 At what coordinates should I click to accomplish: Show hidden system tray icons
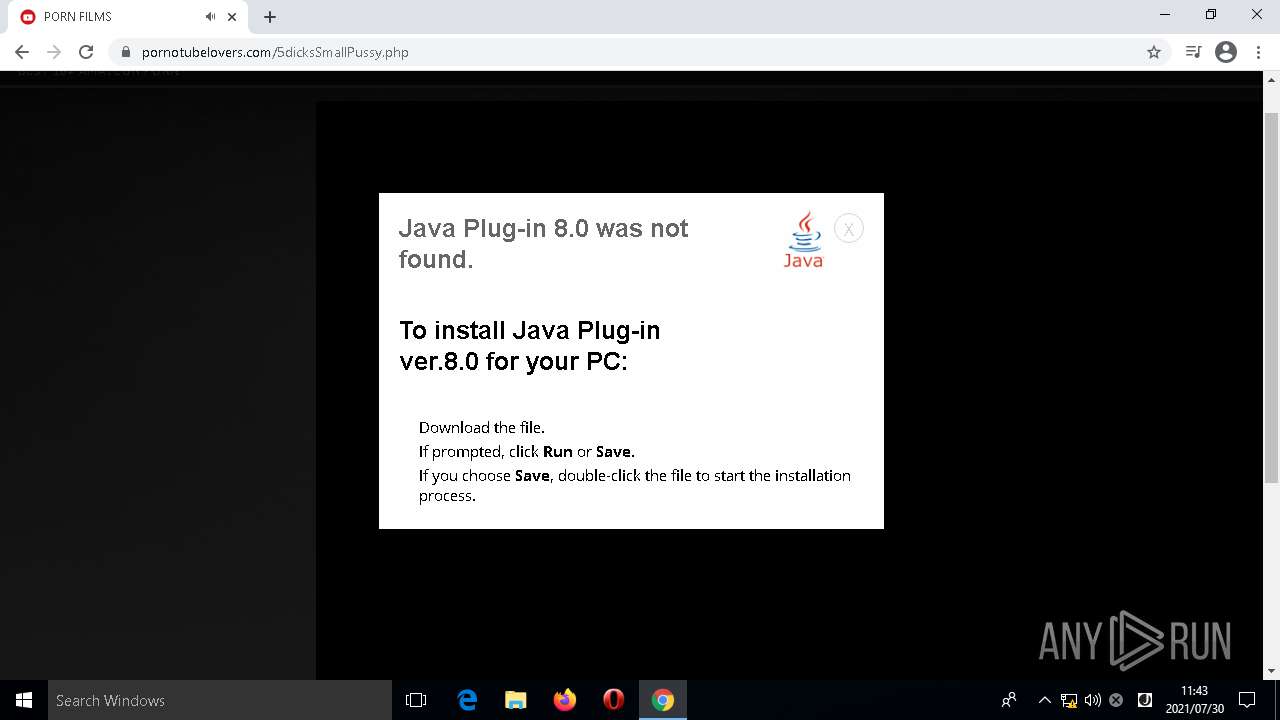click(x=1044, y=700)
